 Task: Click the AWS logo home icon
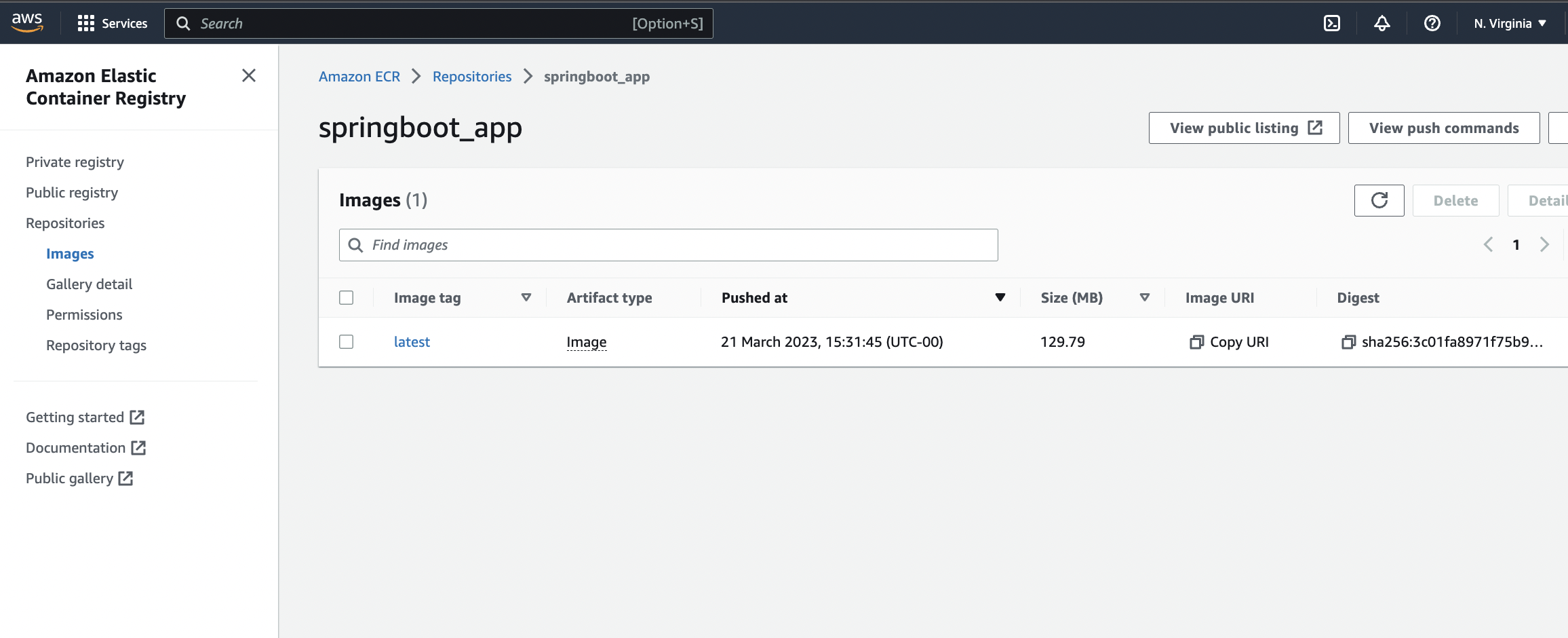pos(27,22)
